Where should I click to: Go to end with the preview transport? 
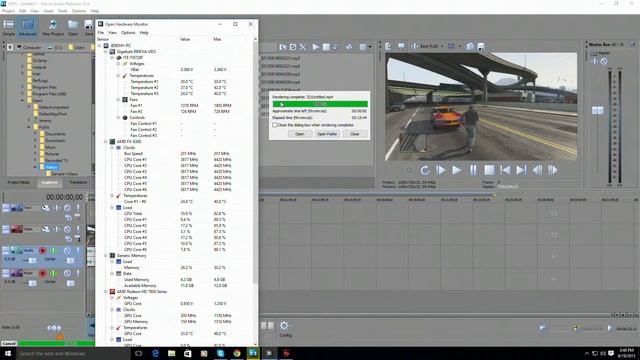pos(521,170)
